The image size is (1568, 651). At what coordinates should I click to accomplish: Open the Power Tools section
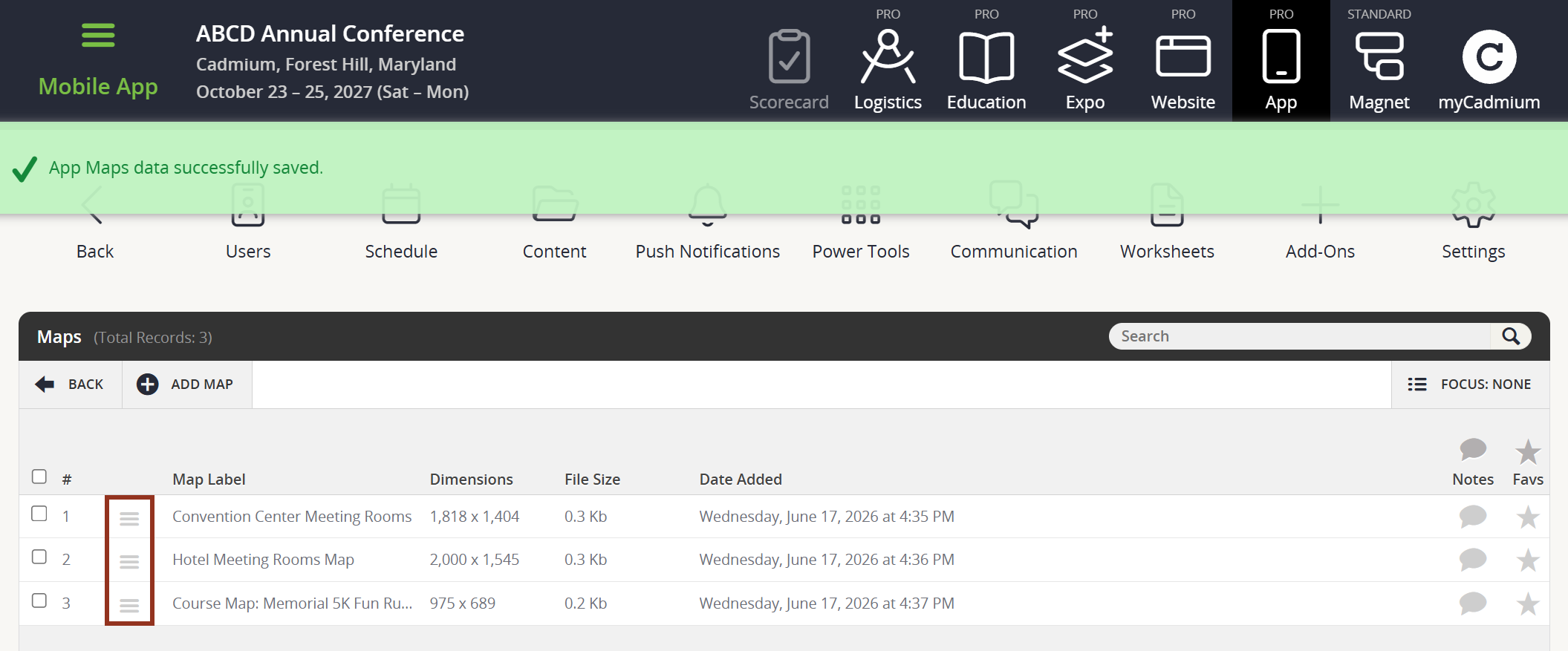(861, 223)
